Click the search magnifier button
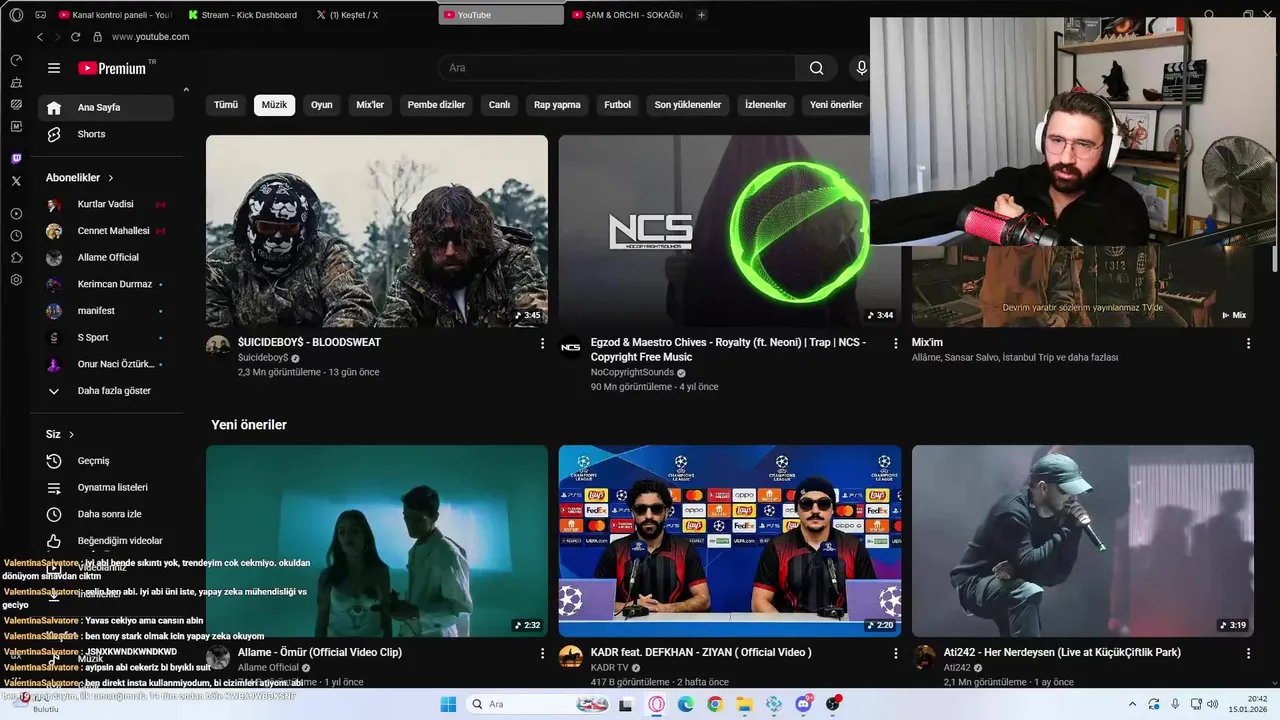This screenshot has height=720, width=1280. (x=816, y=68)
